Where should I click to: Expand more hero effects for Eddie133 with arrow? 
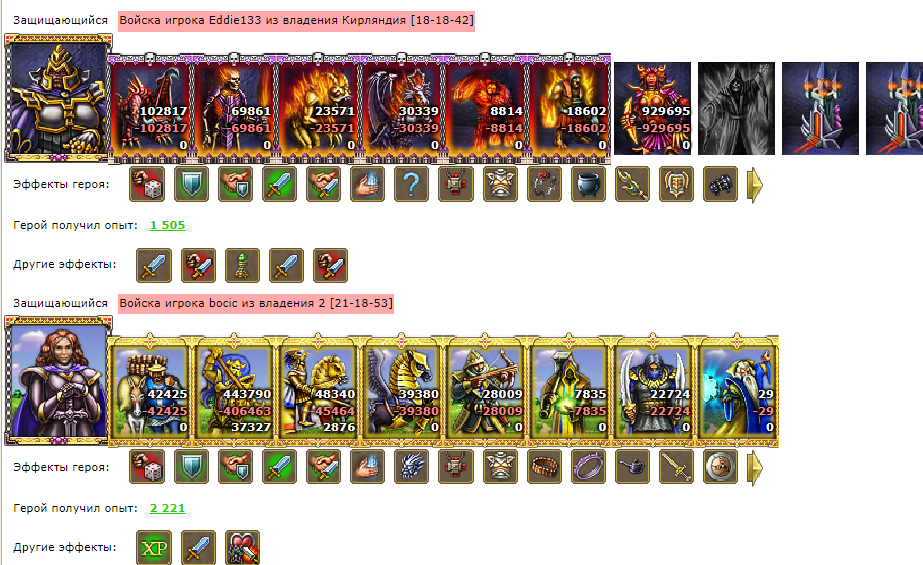(755, 185)
